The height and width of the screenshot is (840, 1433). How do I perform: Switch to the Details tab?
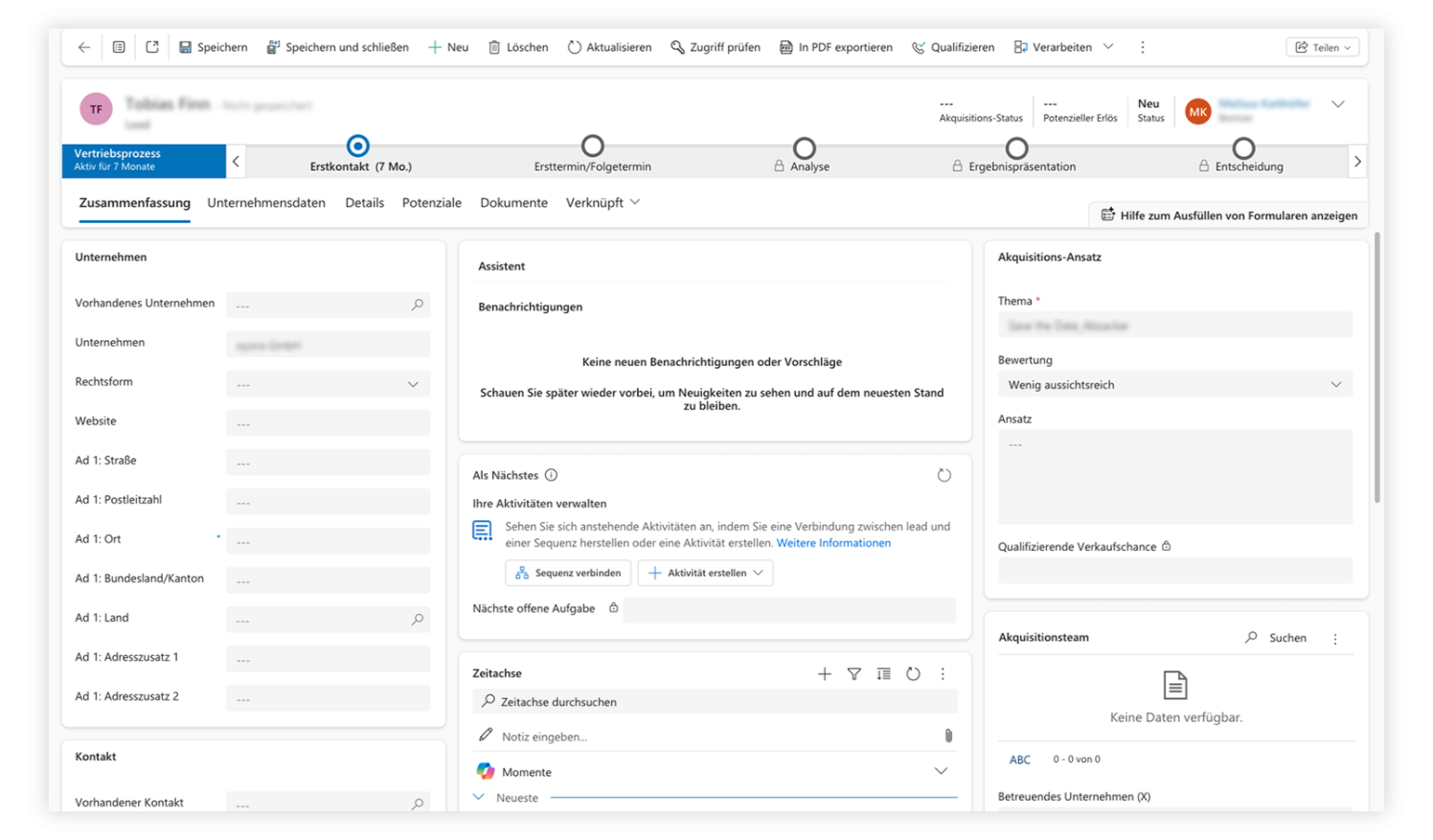click(365, 203)
